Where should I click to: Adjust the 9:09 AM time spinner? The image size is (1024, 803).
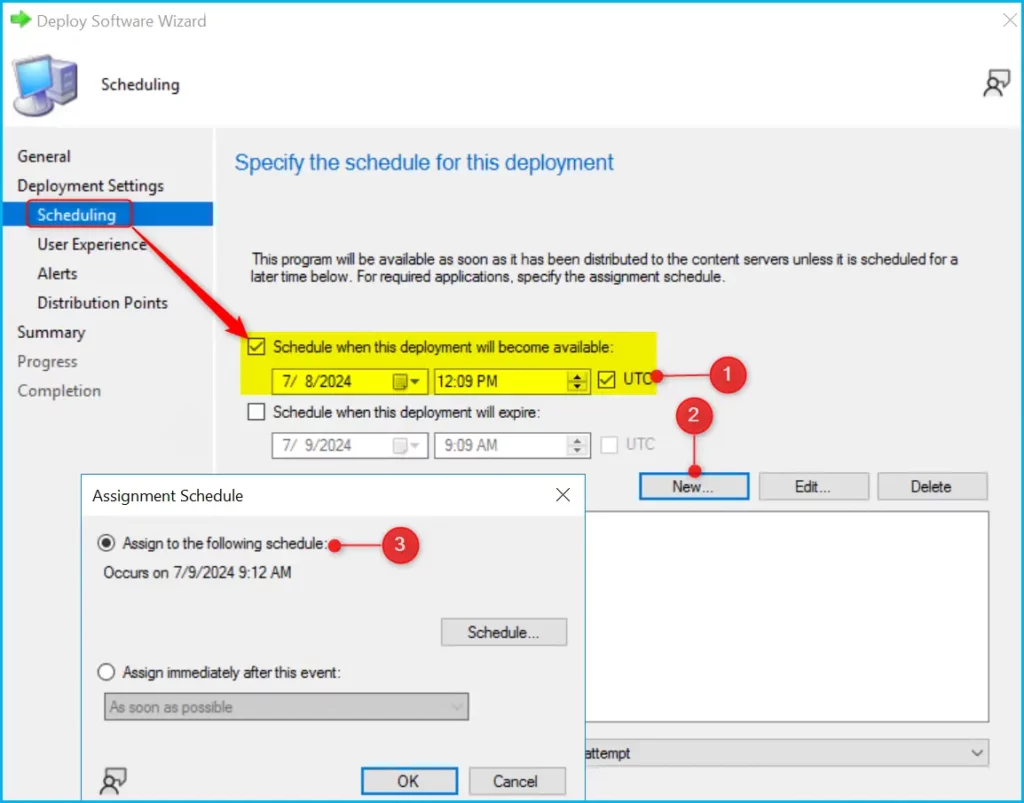click(x=577, y=446)
